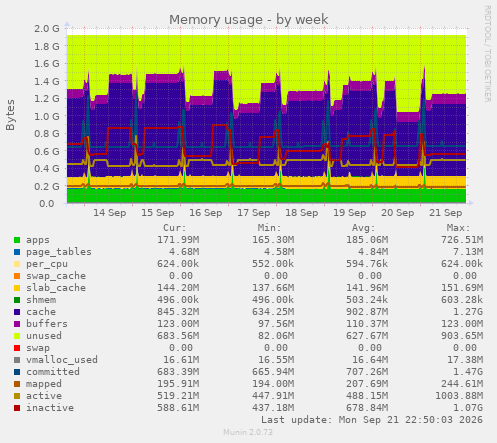The width and height of the screenshot is (497, 443).
Task: Click the '2.0 G' y-axis label
Action: click(x=47, y=29)
